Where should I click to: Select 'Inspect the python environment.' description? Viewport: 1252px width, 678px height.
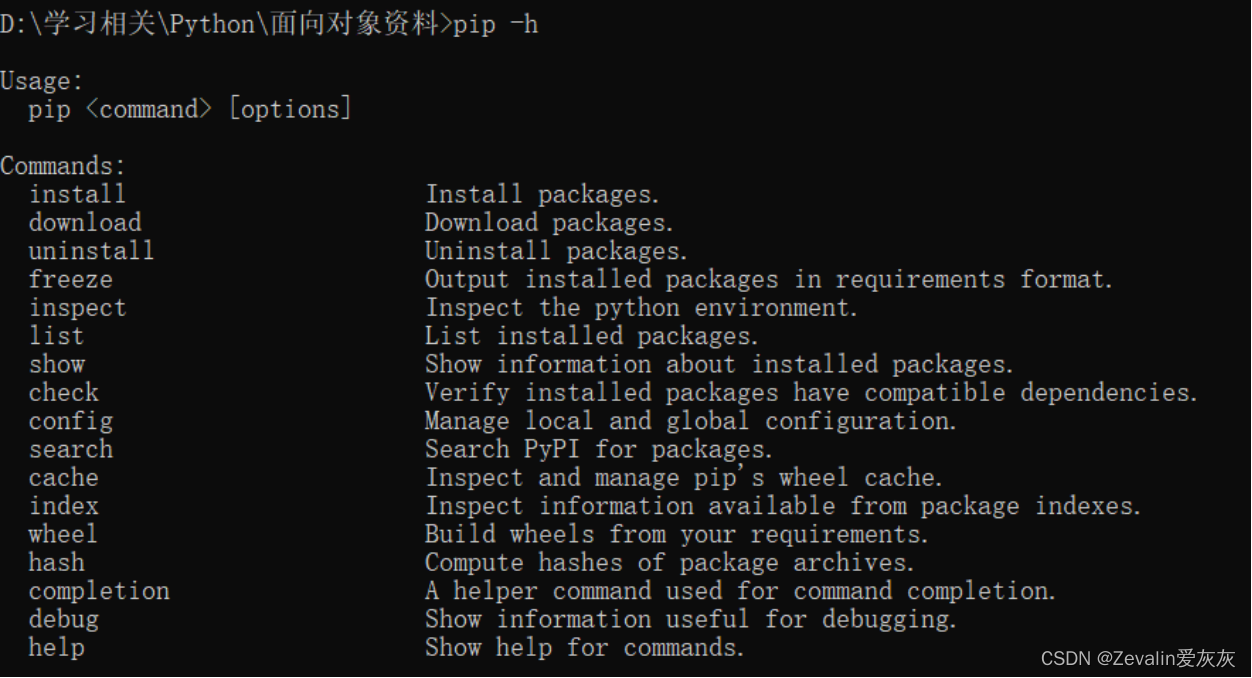(642, 307)
